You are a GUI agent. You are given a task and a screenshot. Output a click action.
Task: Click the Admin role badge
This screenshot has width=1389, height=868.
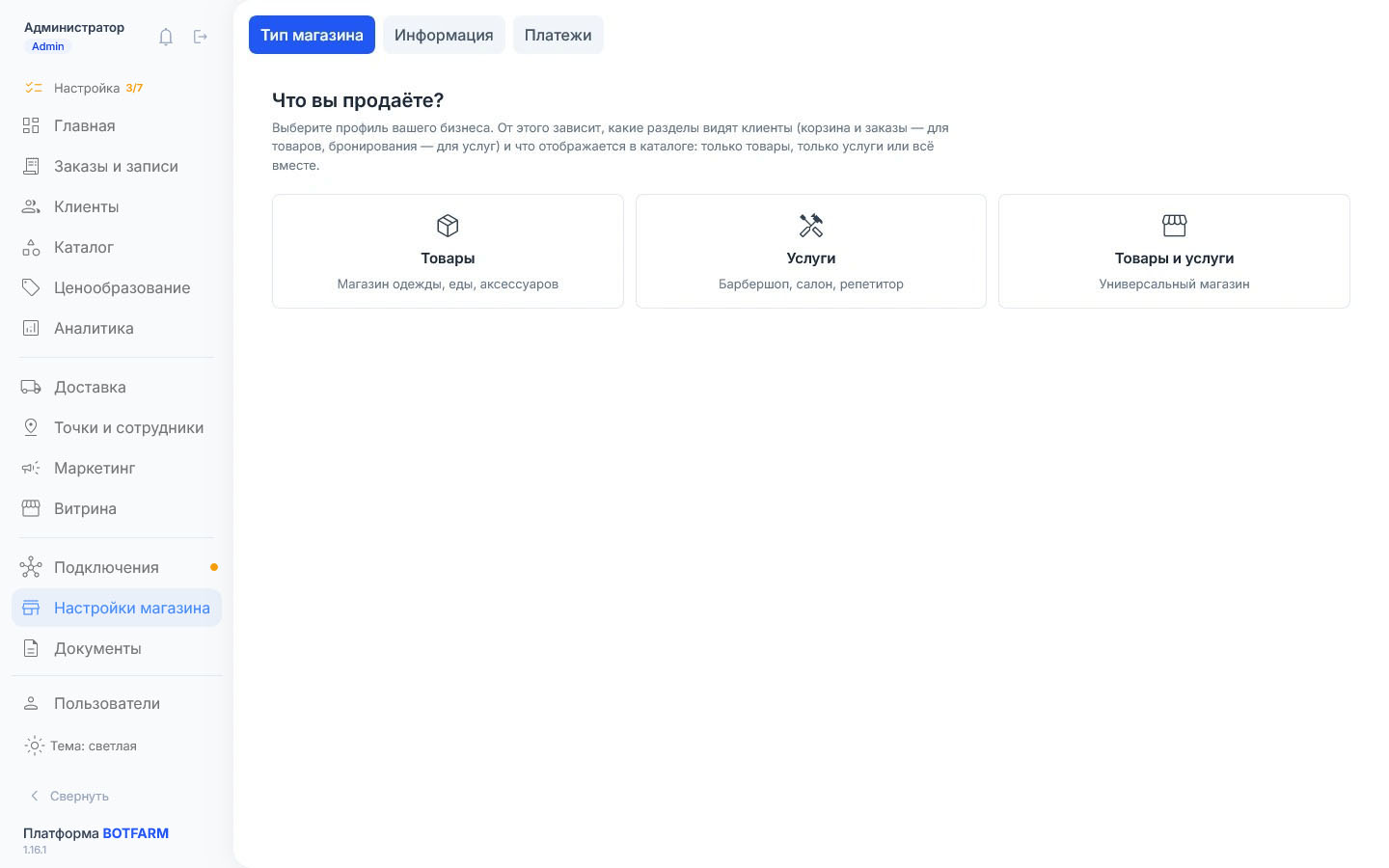(48, 46)
